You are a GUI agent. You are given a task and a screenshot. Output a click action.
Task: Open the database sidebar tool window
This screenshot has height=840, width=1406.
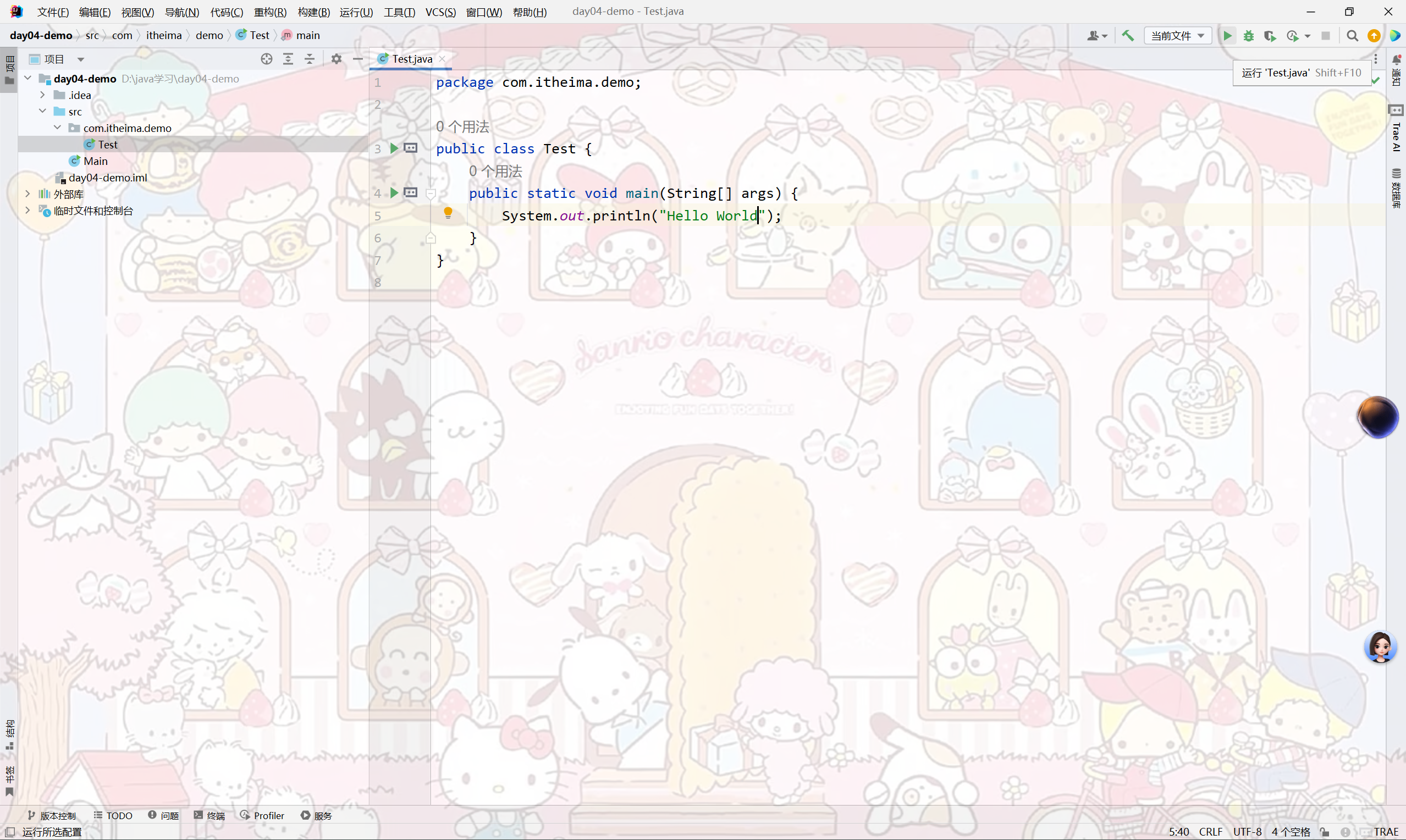tap(1396, 189)
